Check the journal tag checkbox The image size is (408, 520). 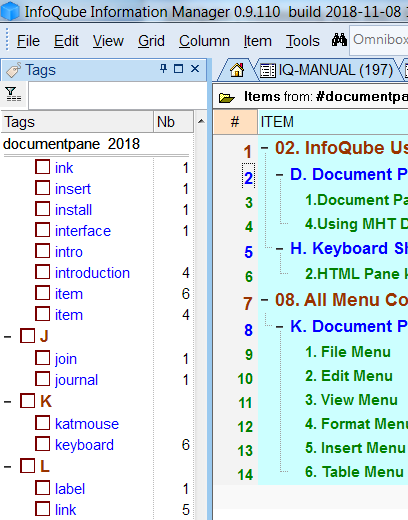(42, 379)
